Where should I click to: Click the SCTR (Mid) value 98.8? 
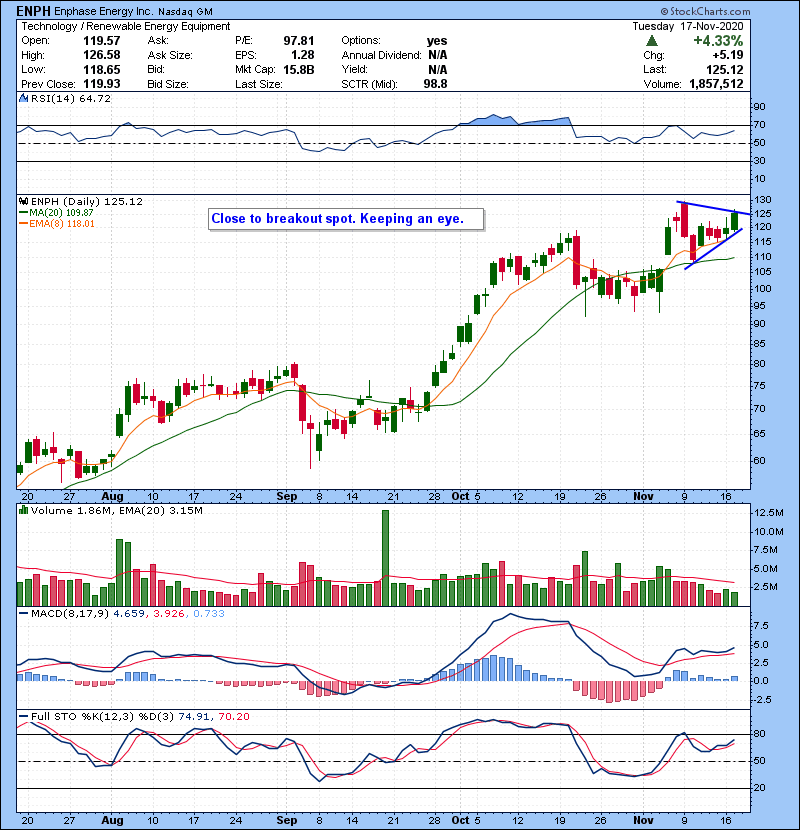[435, 84]
